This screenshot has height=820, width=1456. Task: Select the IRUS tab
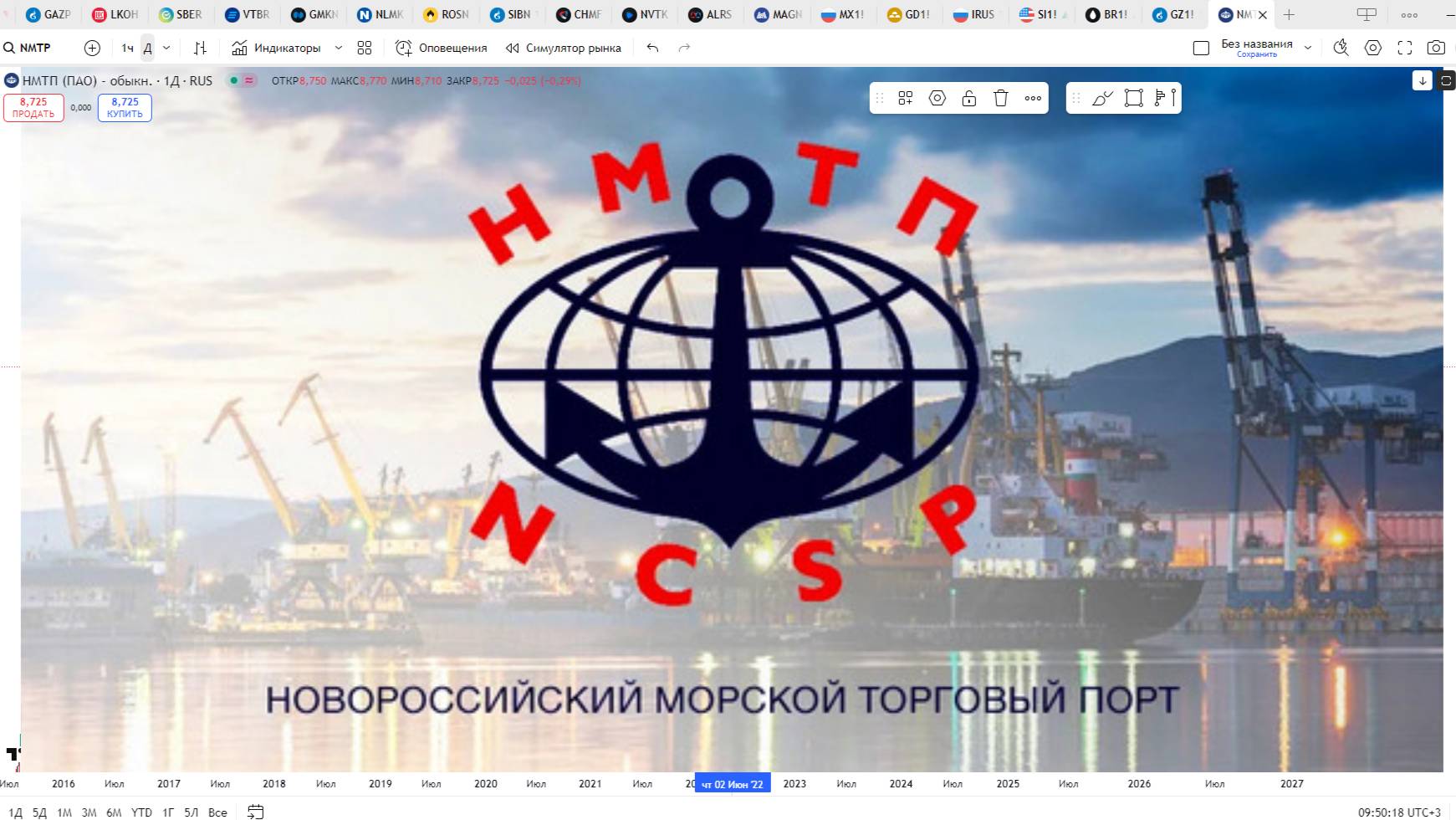point(974,14)
